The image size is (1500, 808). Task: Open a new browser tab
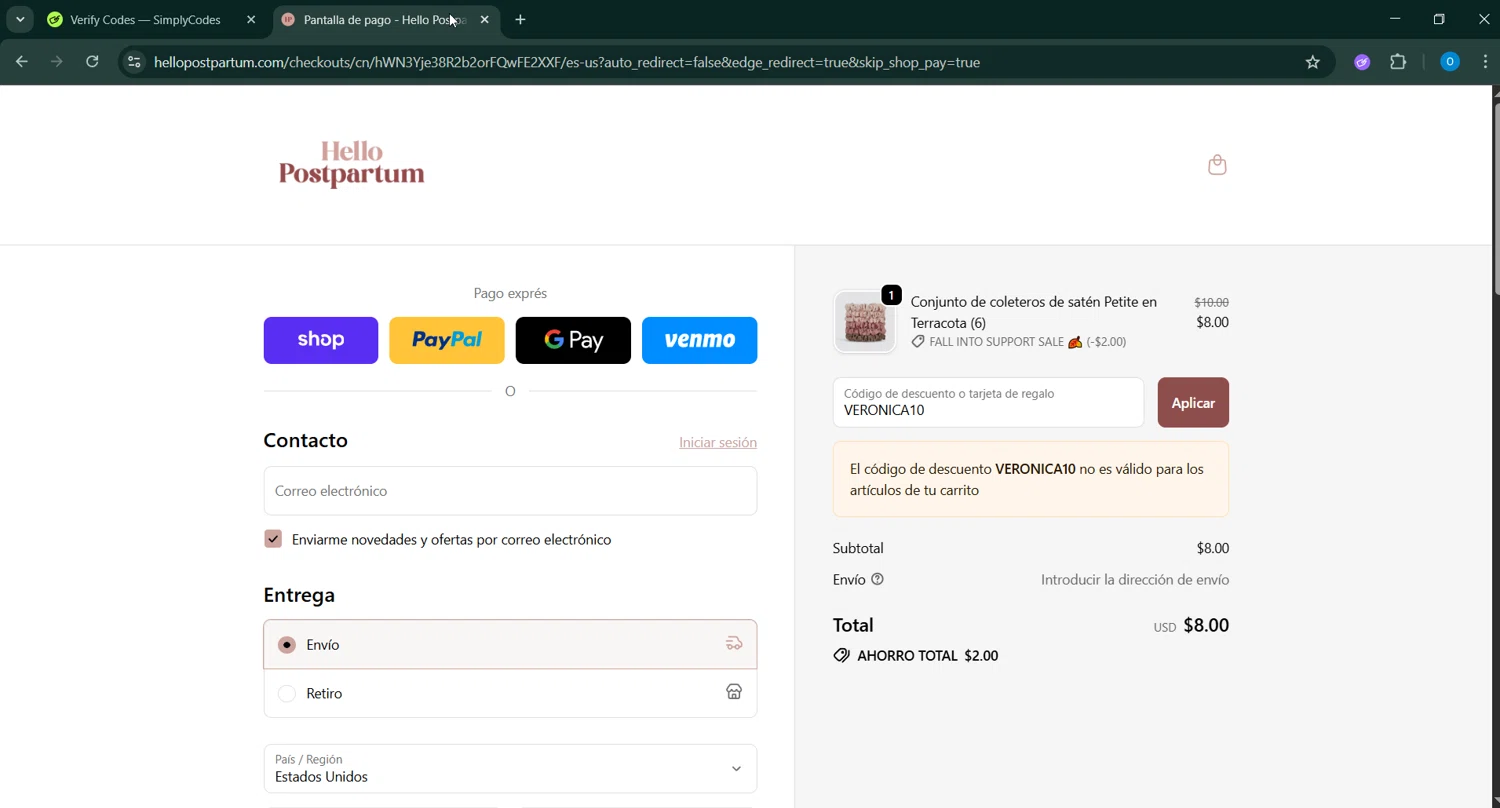point(520,20)
